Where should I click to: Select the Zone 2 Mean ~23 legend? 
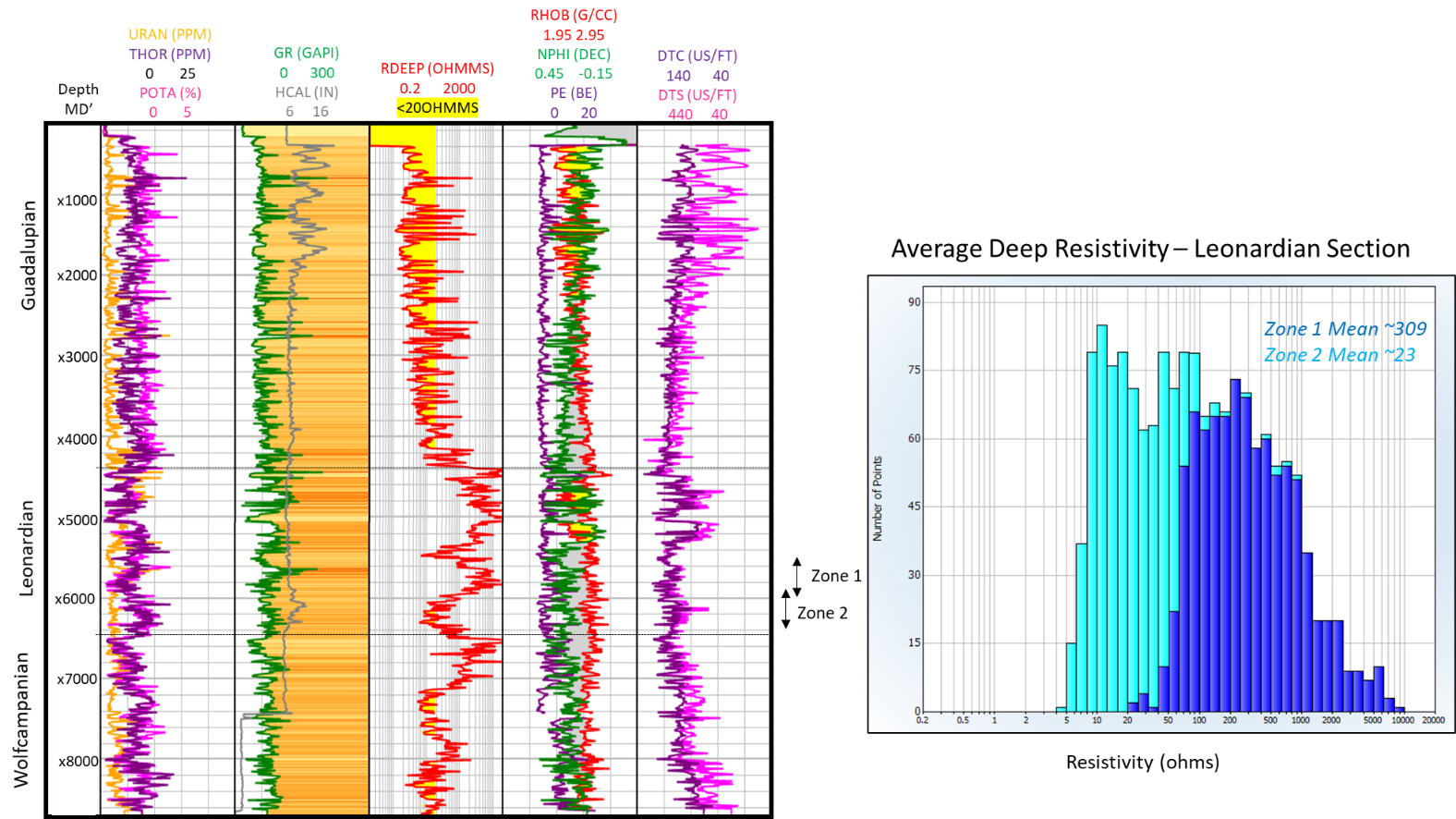pos(1340,355)
